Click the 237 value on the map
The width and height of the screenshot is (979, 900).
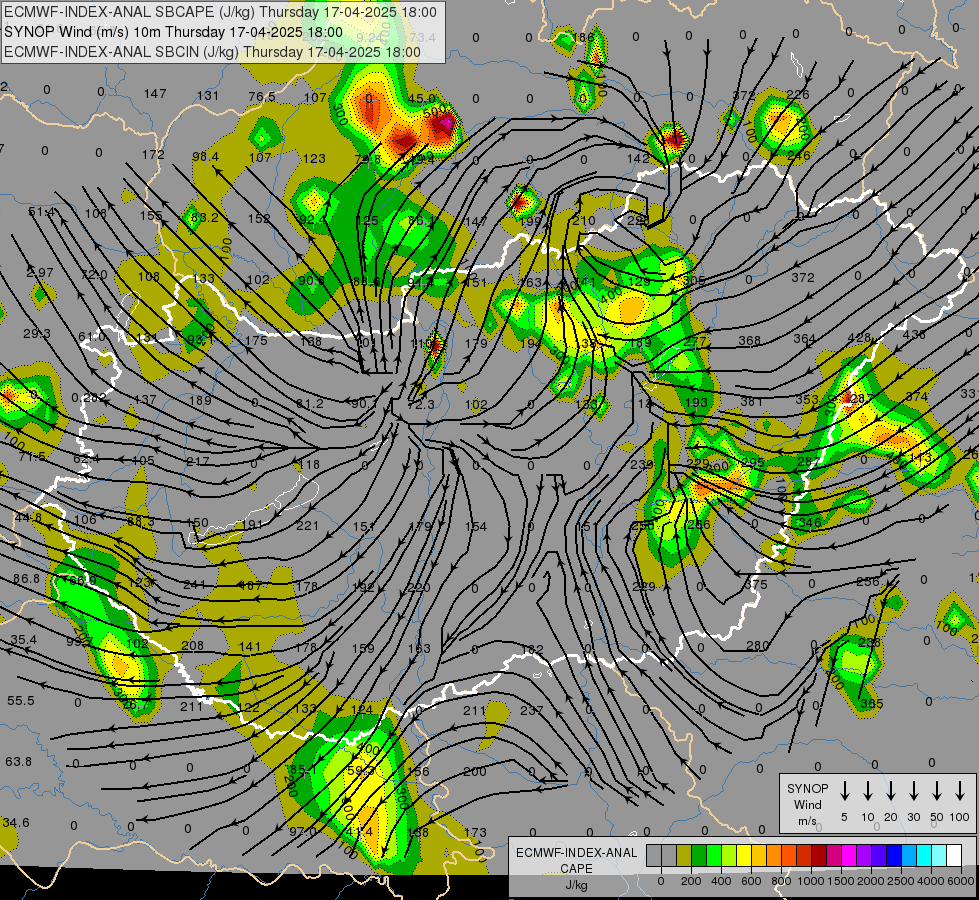(x=531, y=710)
